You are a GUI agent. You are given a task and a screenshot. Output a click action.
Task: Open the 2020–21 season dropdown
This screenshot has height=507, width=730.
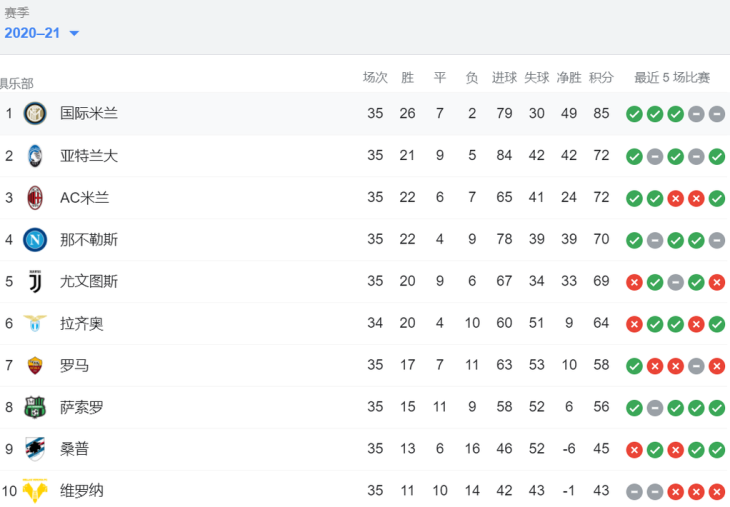(x=41, y=33)
